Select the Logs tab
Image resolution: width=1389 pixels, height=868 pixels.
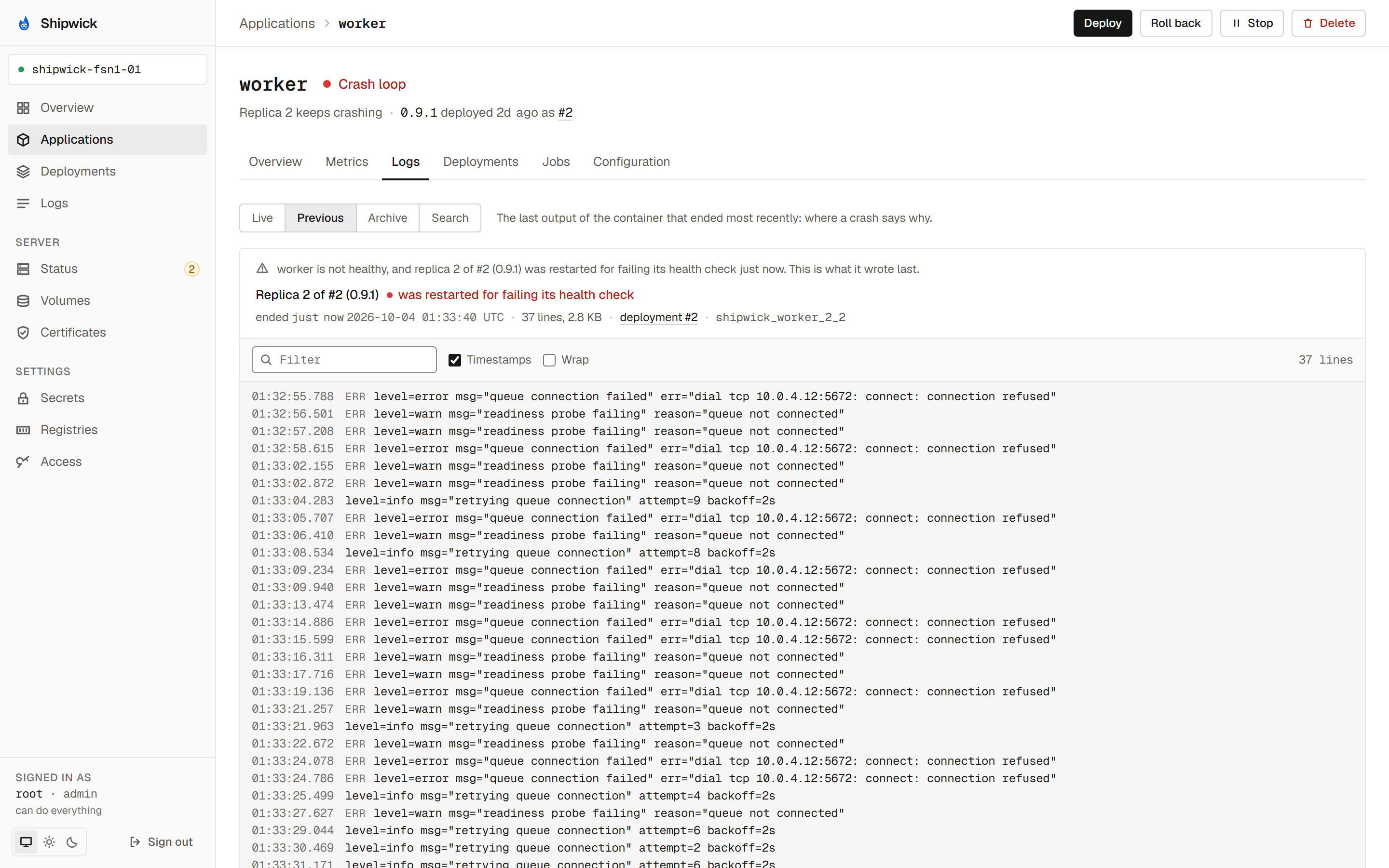[x=406, y=162]
